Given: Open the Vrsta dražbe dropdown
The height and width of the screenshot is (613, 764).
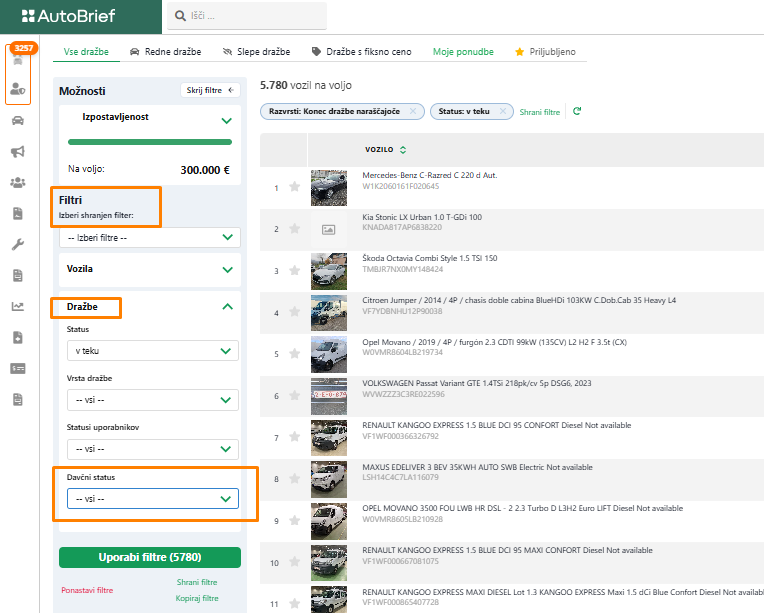Looking at the screenshot, I should coord(152,400).
